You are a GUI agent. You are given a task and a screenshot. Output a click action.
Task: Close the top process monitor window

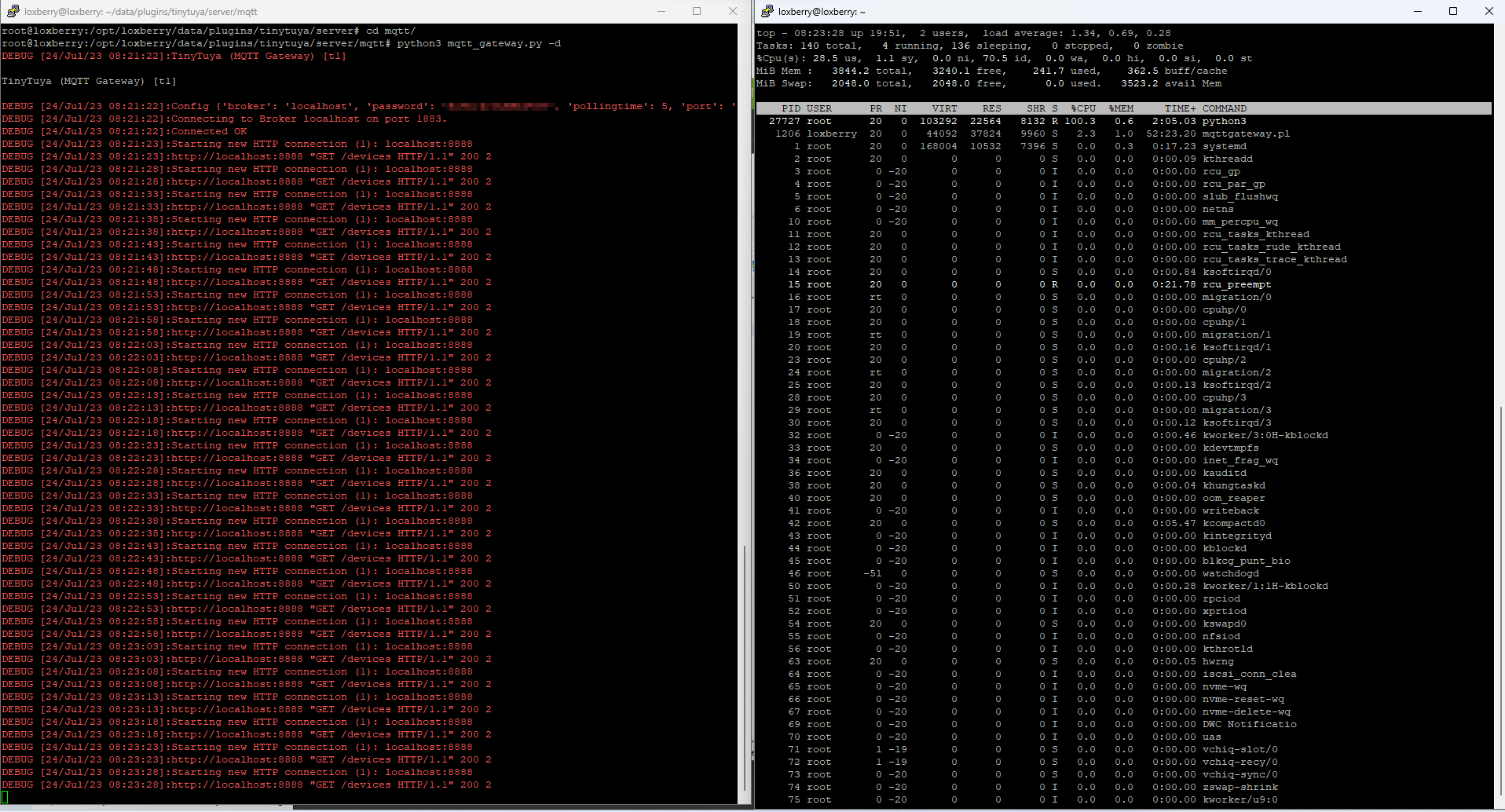point(1489,12)
